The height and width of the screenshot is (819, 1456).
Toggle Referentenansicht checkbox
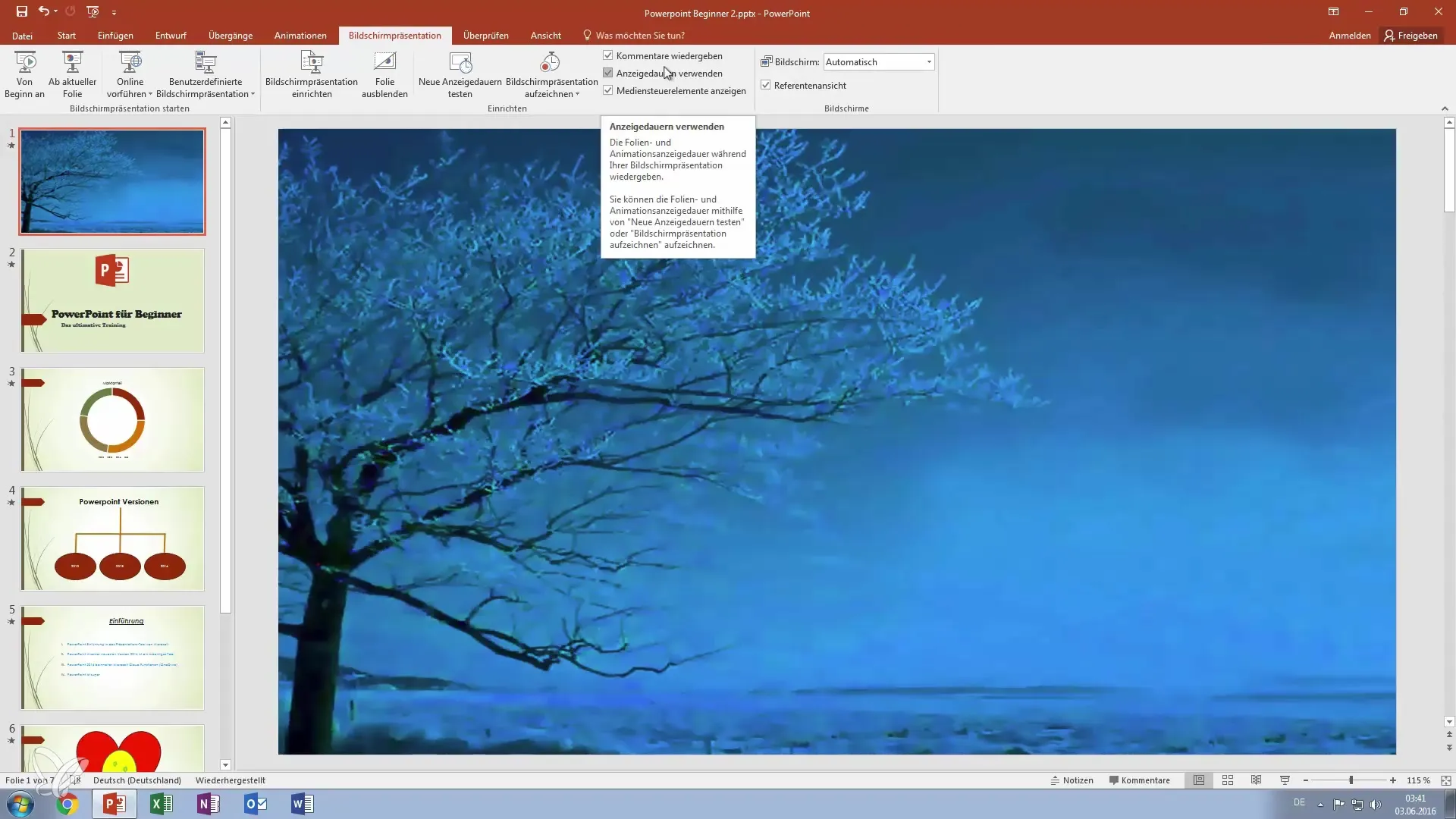[766, 85]
